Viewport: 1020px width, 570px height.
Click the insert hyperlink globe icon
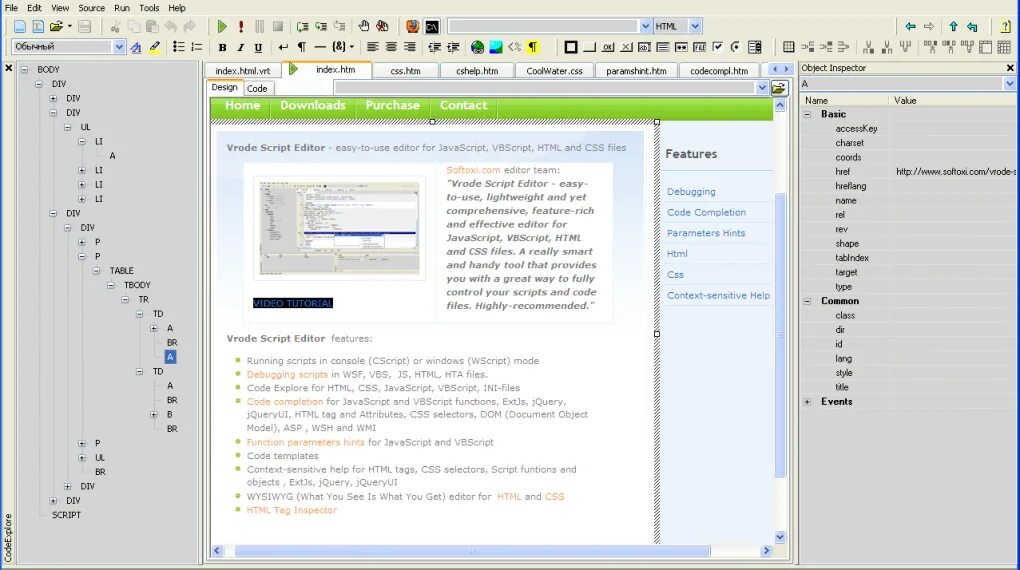[477, 47]
